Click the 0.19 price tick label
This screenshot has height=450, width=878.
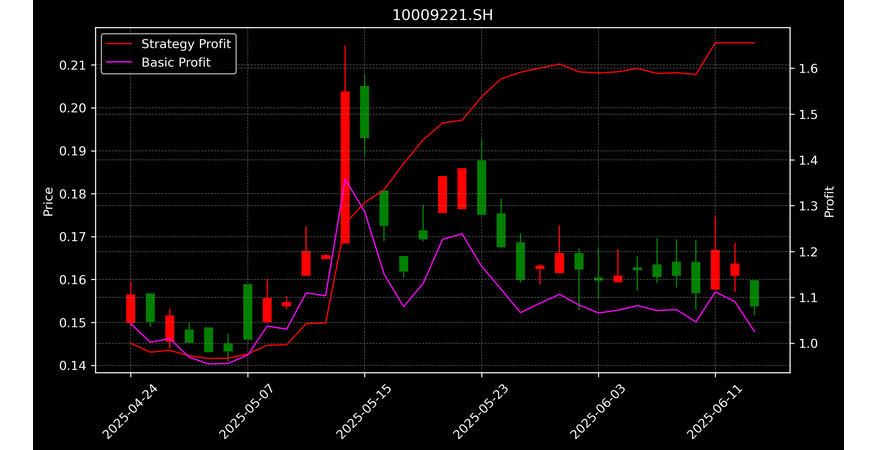[x=72, y=151]
